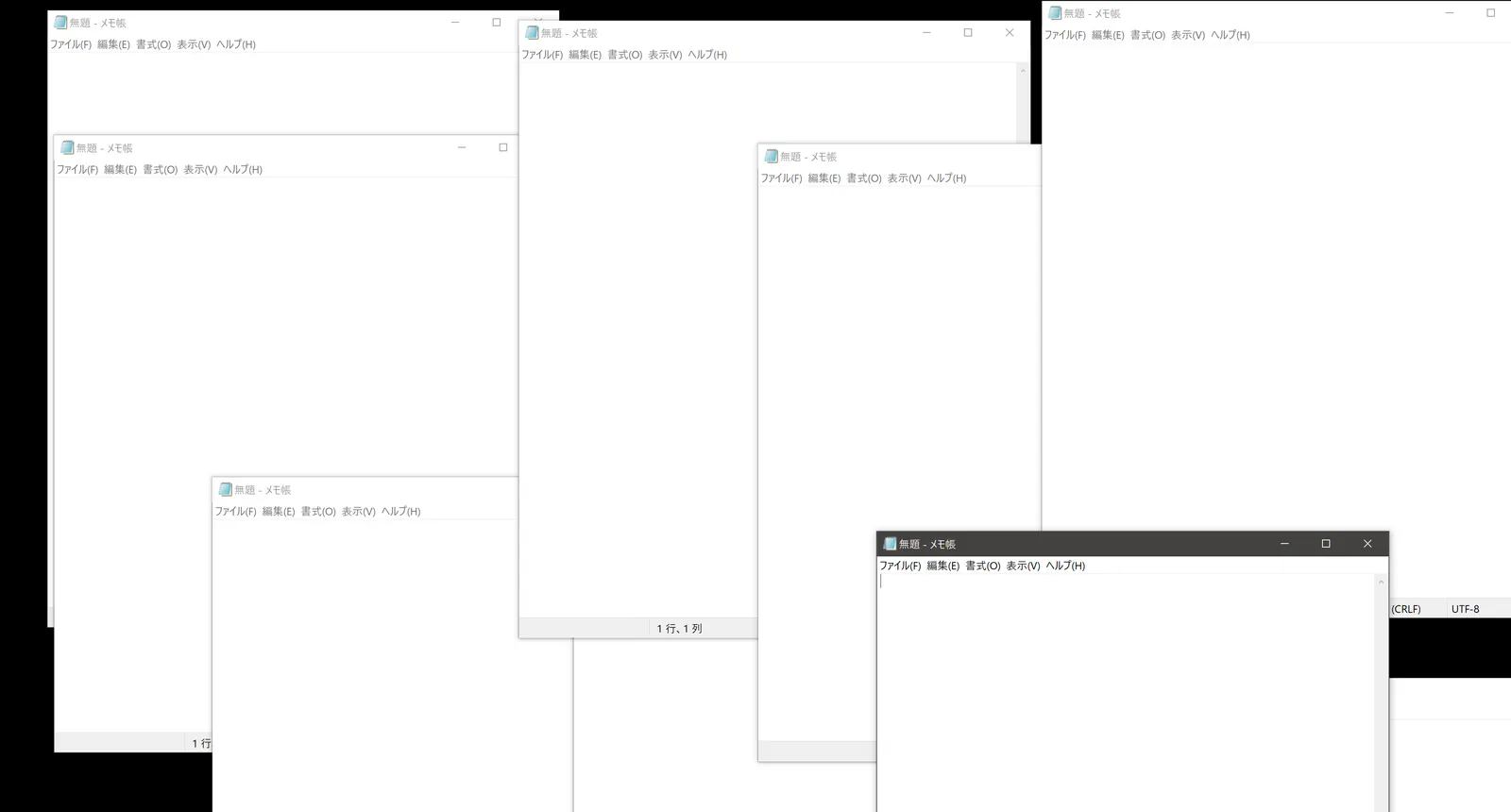The width and height of the screenshot is (1511, 812).
Task: Open ヘルプ(H) menu in Notepad showing '1 行、1 列'
Action: point(707,55)
